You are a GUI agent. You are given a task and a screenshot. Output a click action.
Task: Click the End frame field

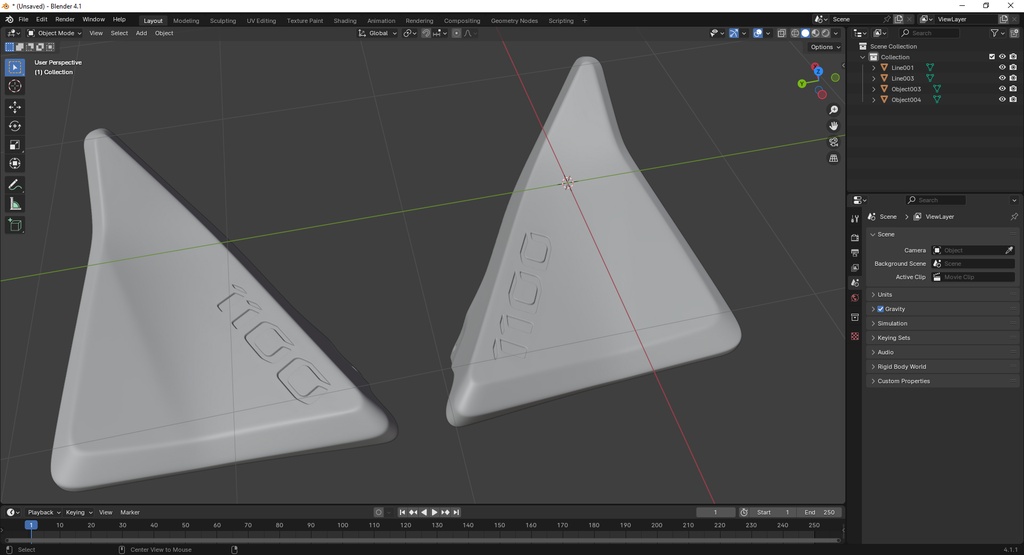point(820,513)
